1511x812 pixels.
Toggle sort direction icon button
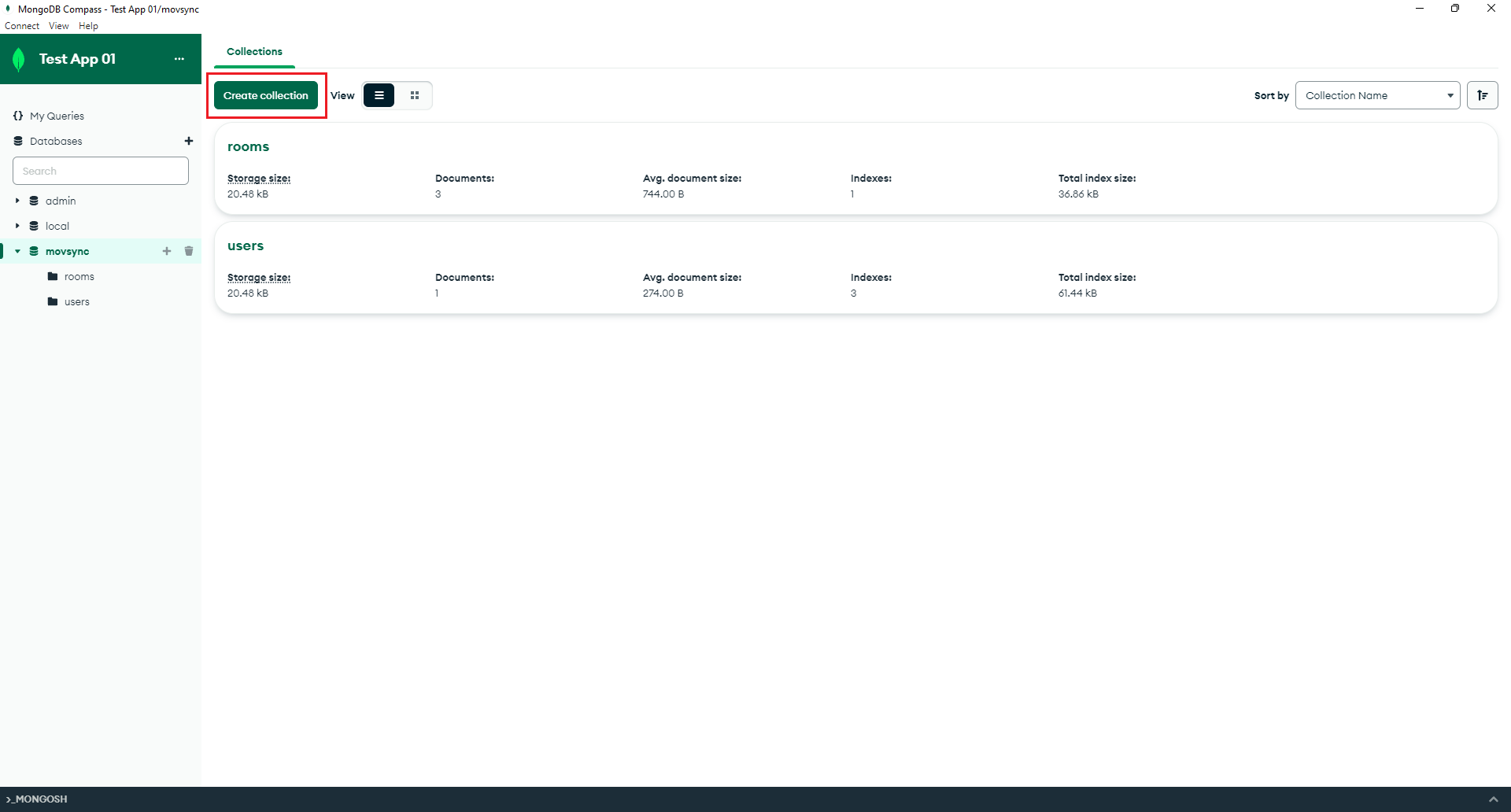point(1483,95)
